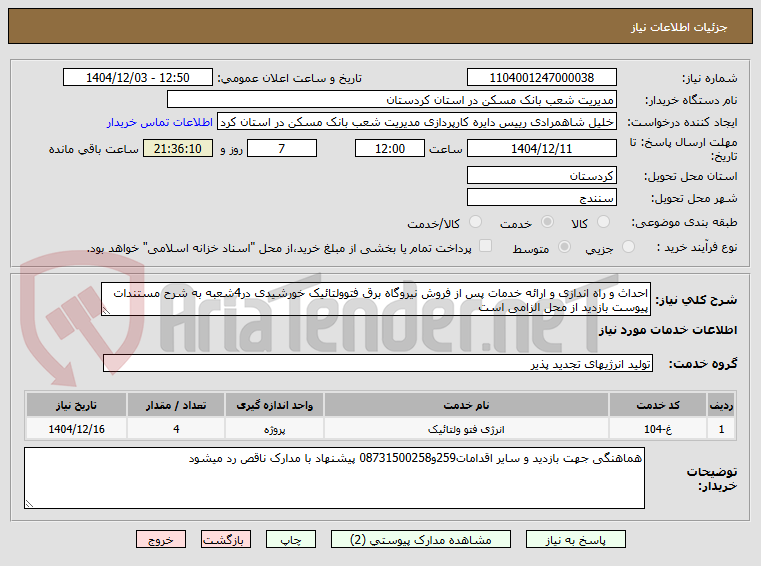
Task: Click the delivery province field کردستان
Action: 542,175
